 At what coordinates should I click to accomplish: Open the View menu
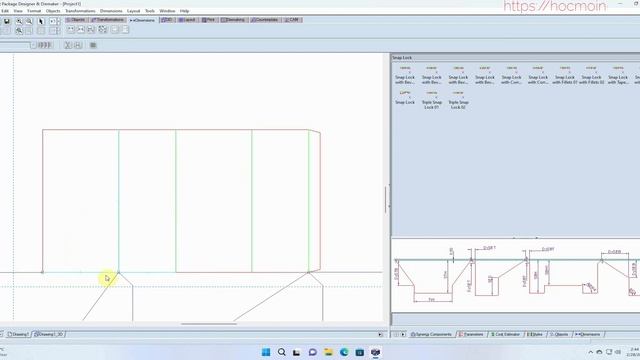click(x=18, y=11)
